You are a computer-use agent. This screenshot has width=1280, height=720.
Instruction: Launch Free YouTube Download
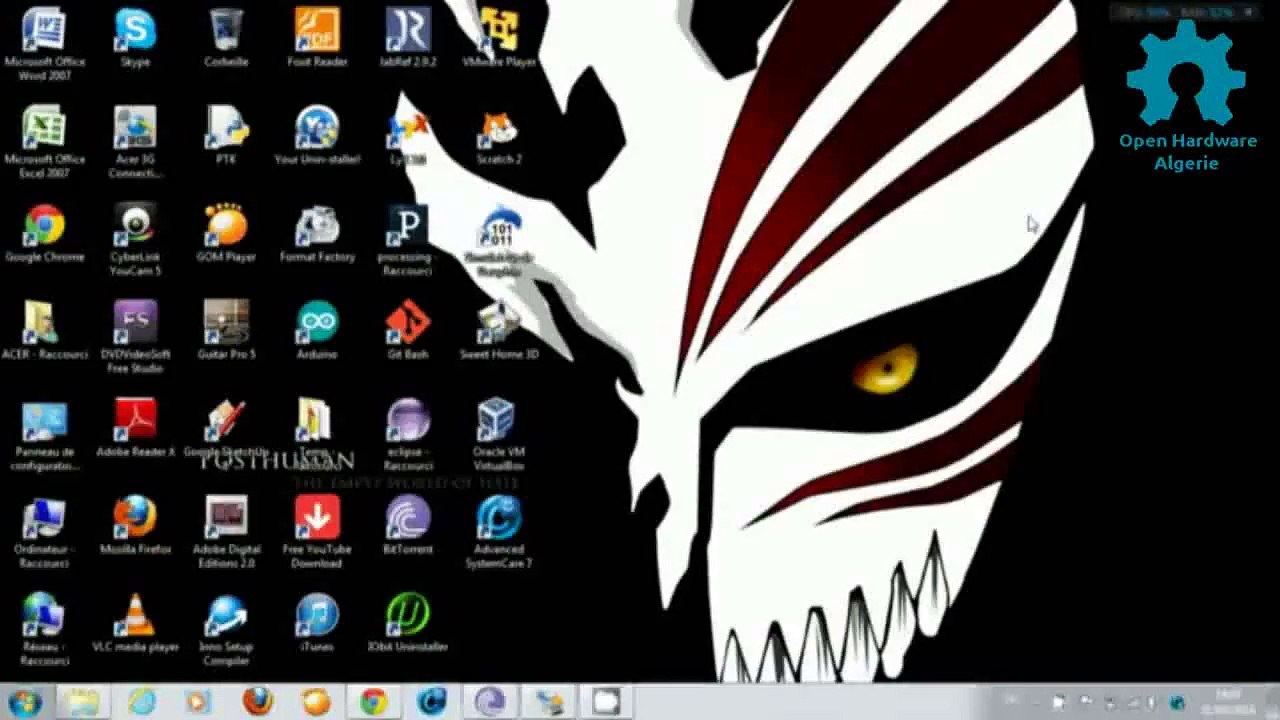[317, 531]
